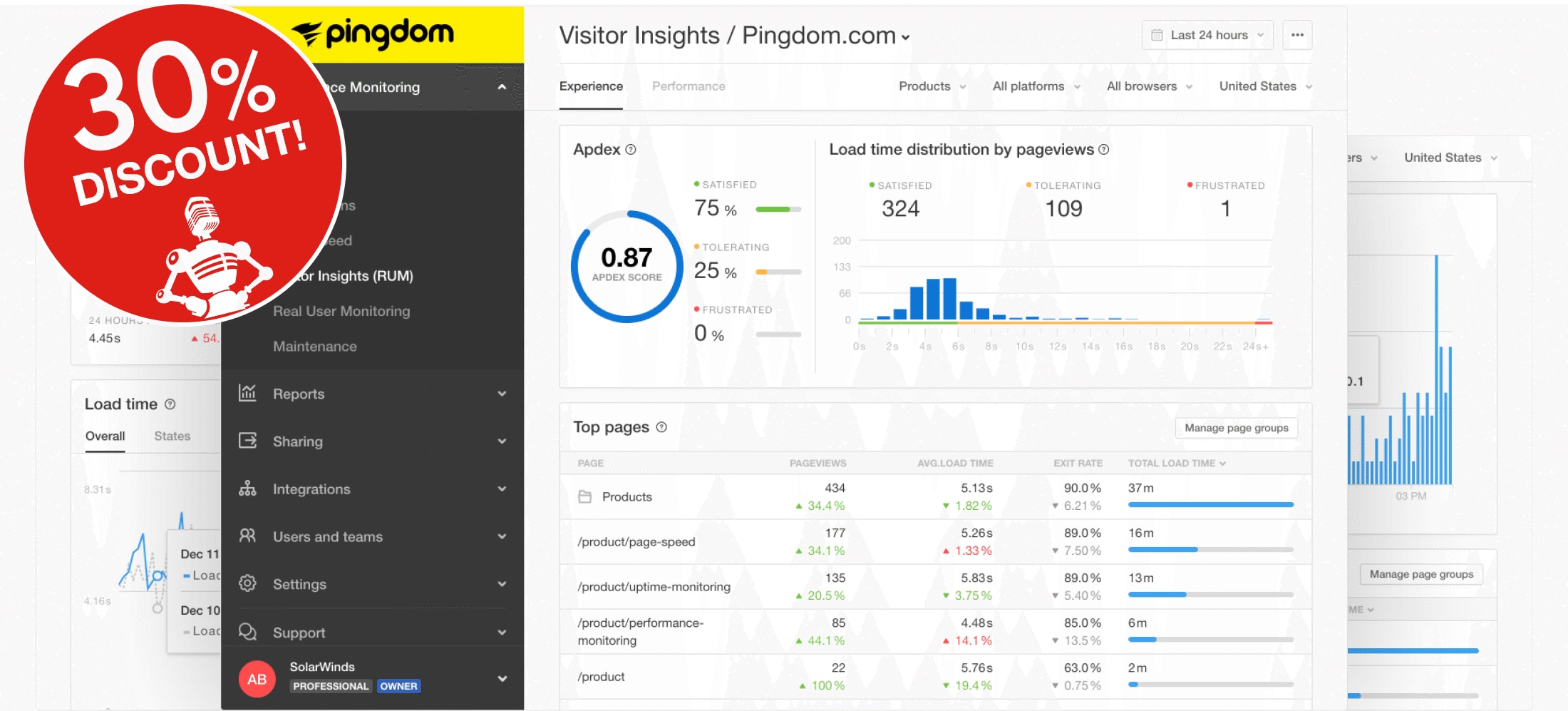Click the Users and teams icon

pyautogui.click(x=247, y=536)
